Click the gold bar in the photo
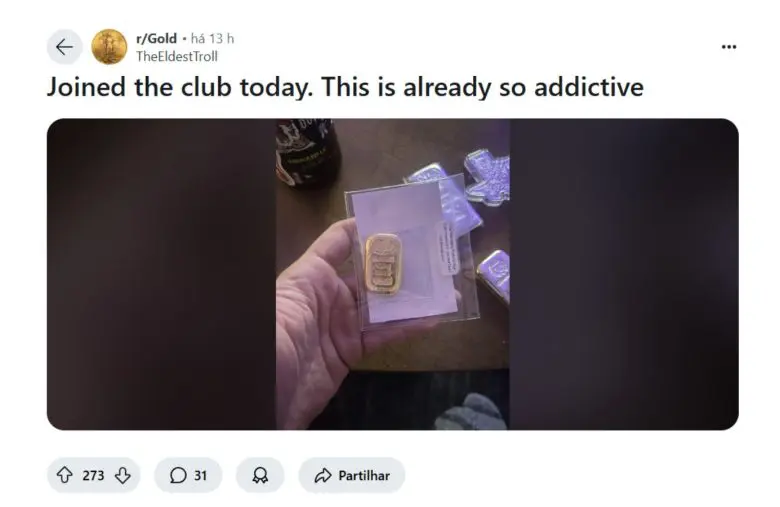The height and width of the screenshot is (507, 780). click(383, 264)
